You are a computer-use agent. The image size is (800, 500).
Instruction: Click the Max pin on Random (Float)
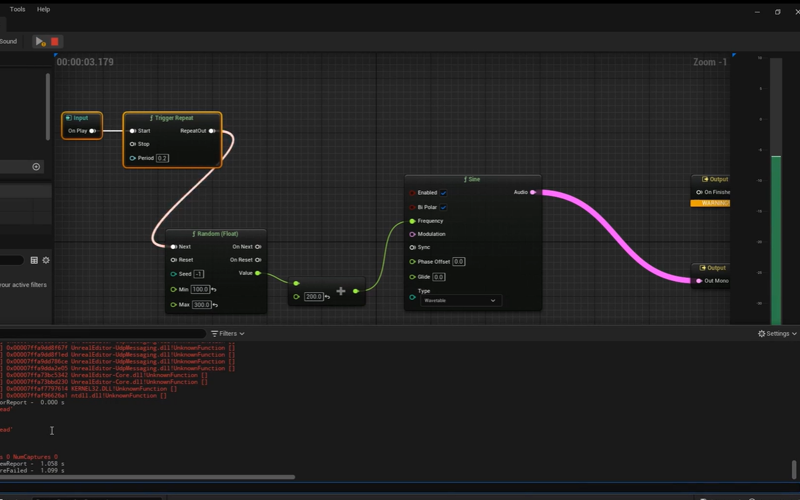click(173, 305)
